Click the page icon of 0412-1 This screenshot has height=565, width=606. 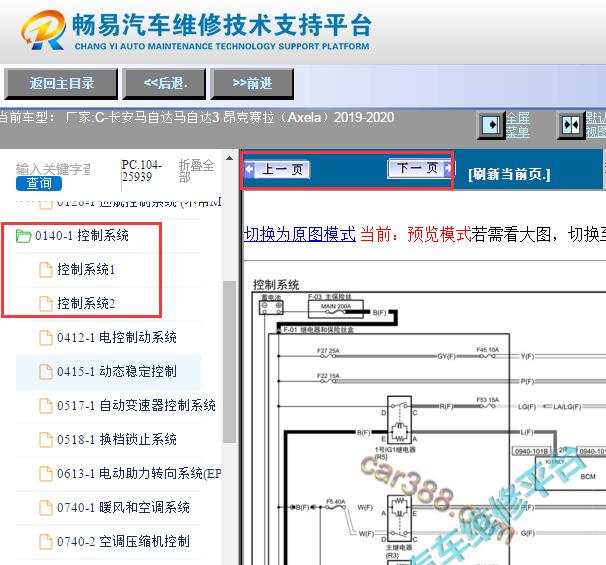click(46, 337)
